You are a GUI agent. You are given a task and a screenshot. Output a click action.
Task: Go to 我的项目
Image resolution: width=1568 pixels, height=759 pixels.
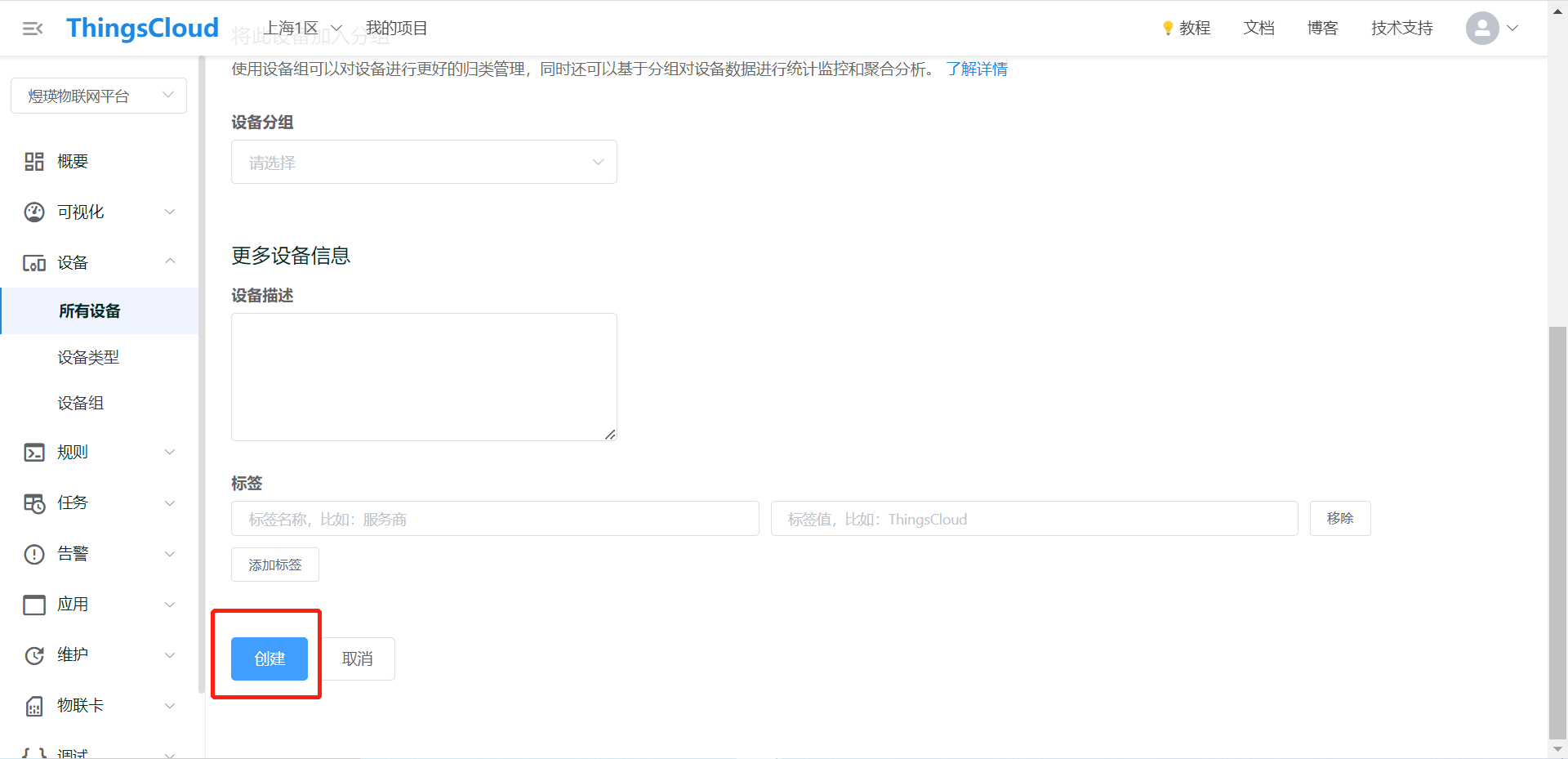tap(396, 28)
